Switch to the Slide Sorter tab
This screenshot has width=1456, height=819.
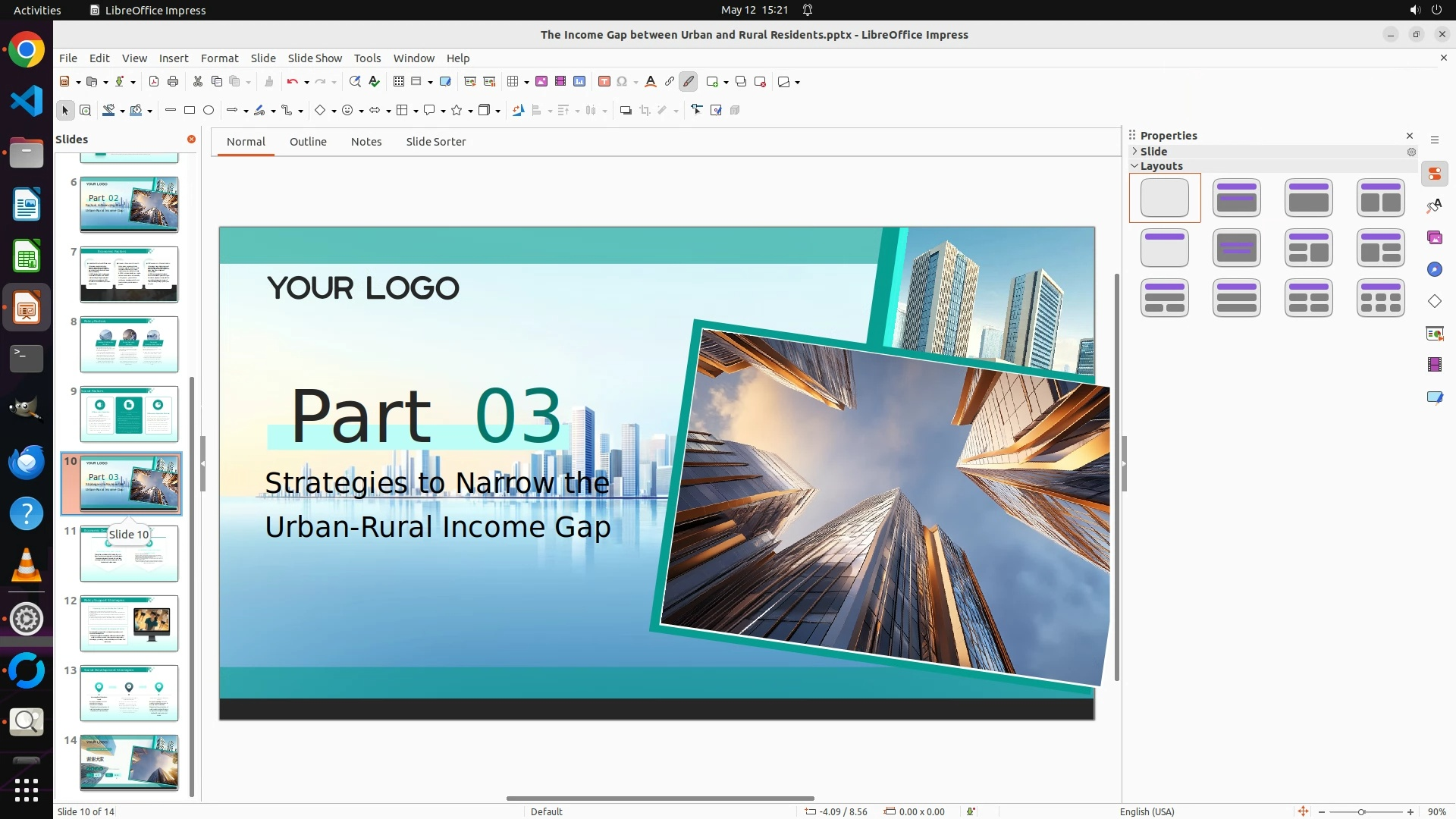435,142
